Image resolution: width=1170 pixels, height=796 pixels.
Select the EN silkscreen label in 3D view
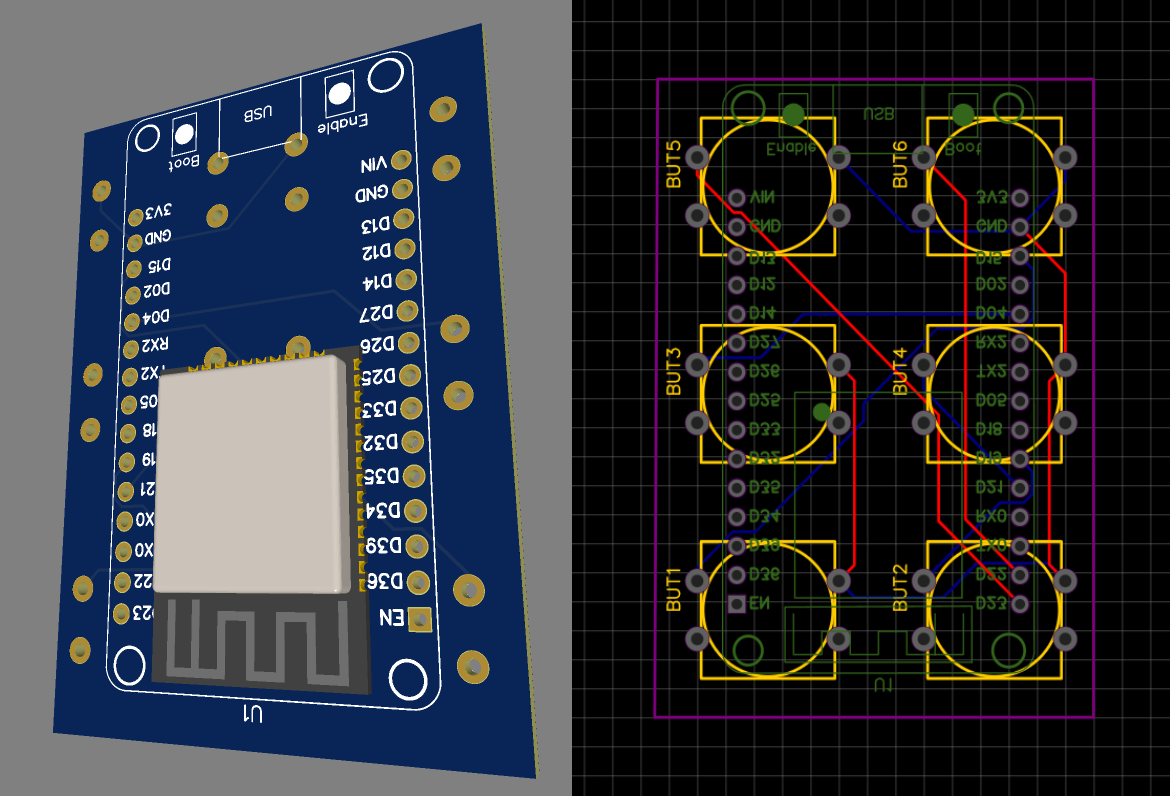point(392,617)
